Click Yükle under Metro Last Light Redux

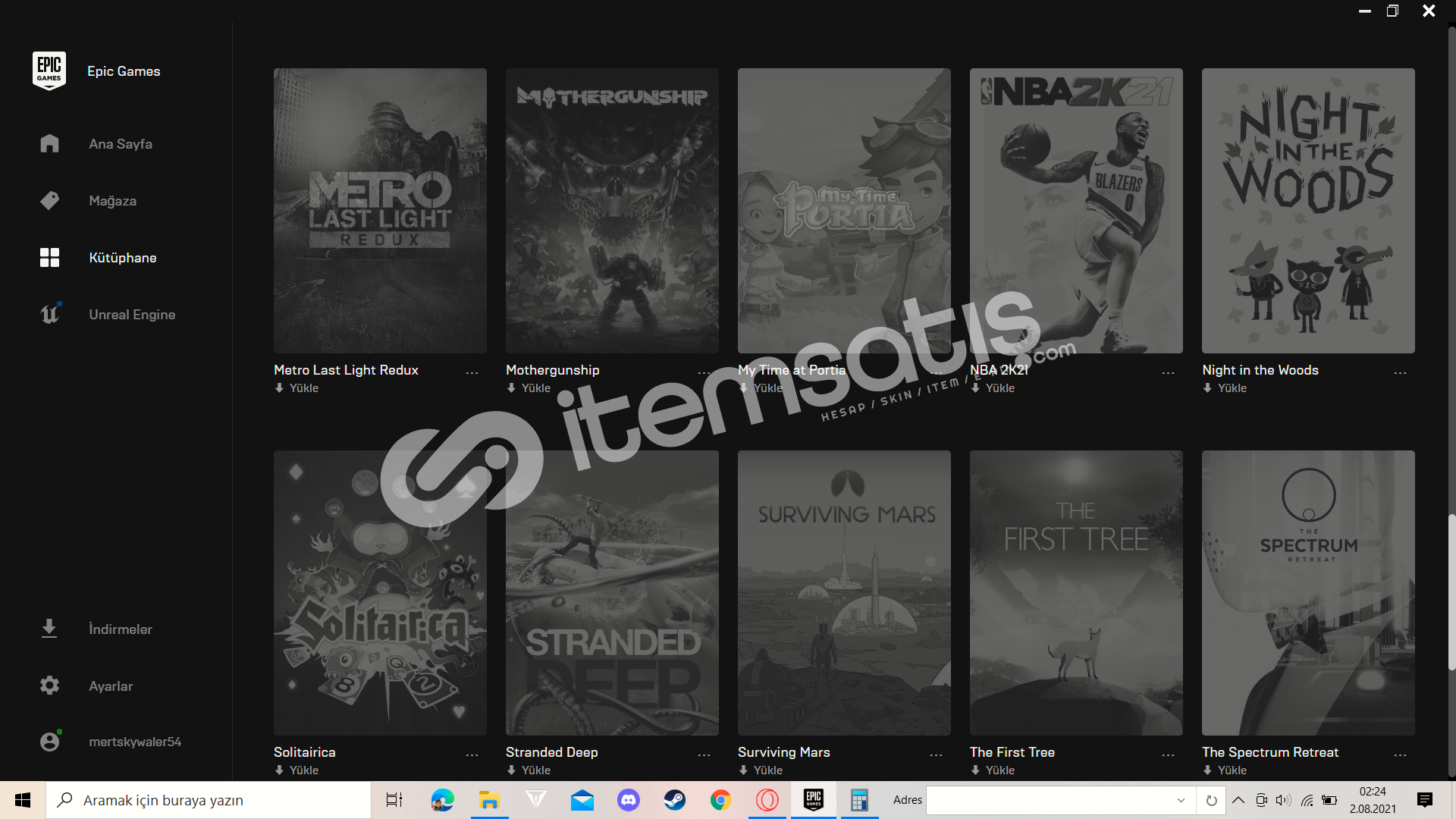[297, 388]
